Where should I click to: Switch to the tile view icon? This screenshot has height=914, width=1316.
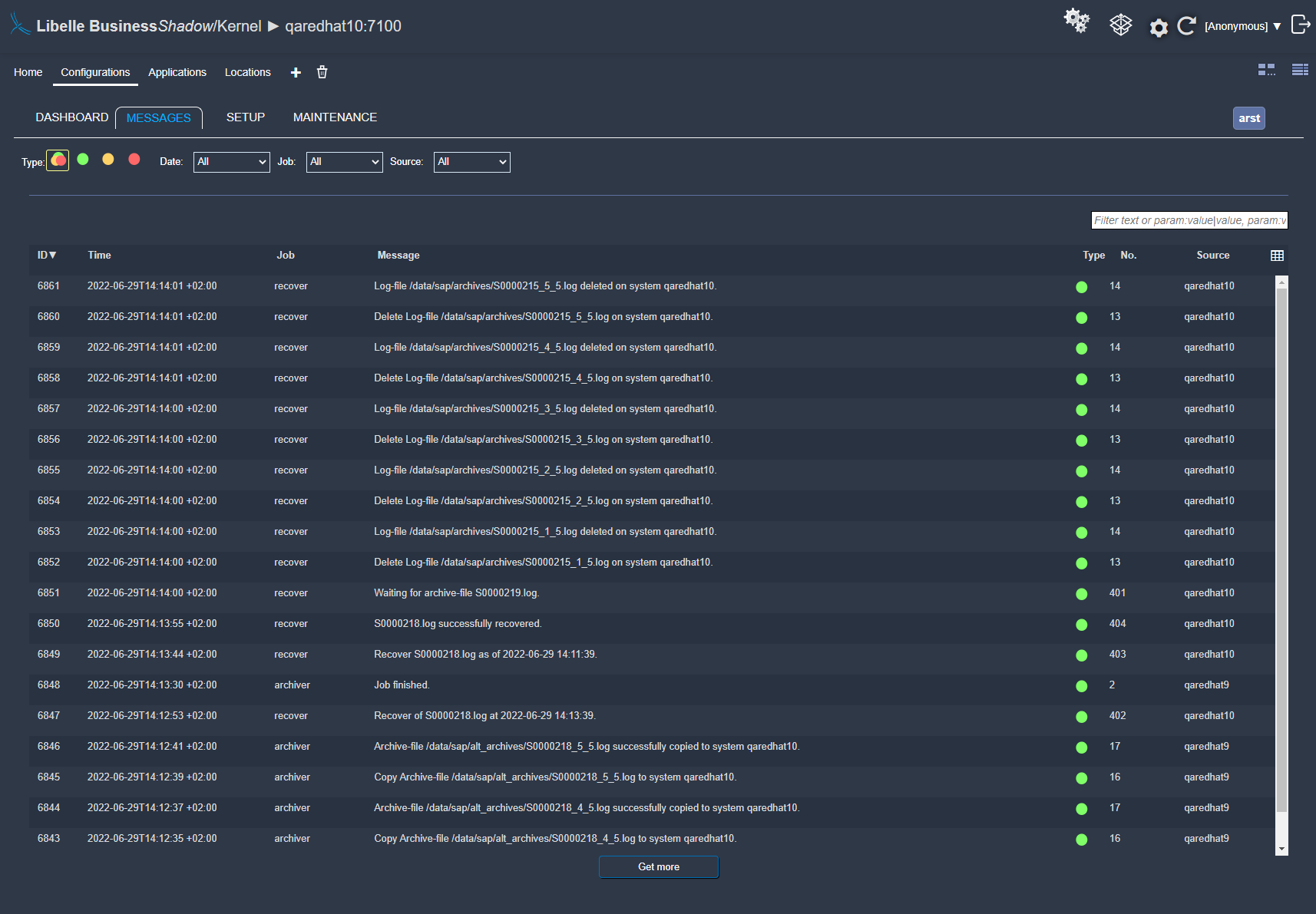tap(1266, 70)
